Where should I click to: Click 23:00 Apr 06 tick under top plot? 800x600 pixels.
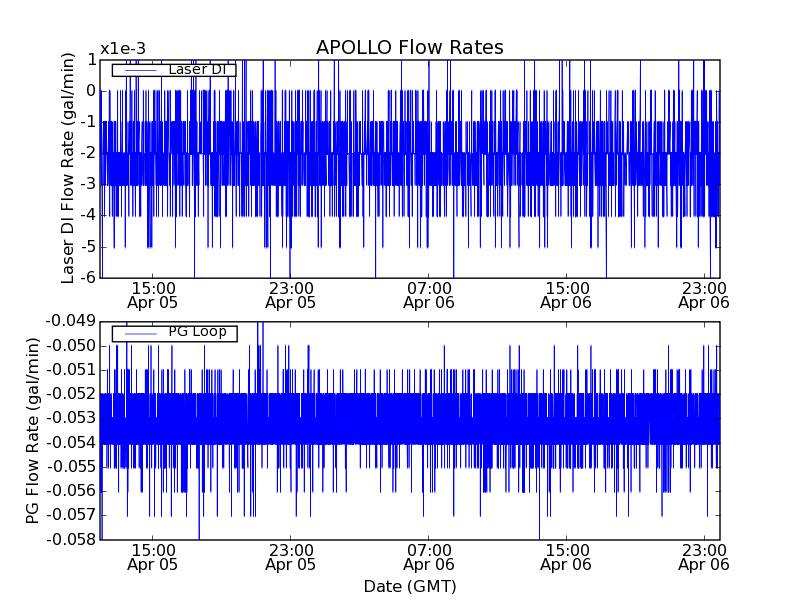pyautogui.click(x=704, y=294)
